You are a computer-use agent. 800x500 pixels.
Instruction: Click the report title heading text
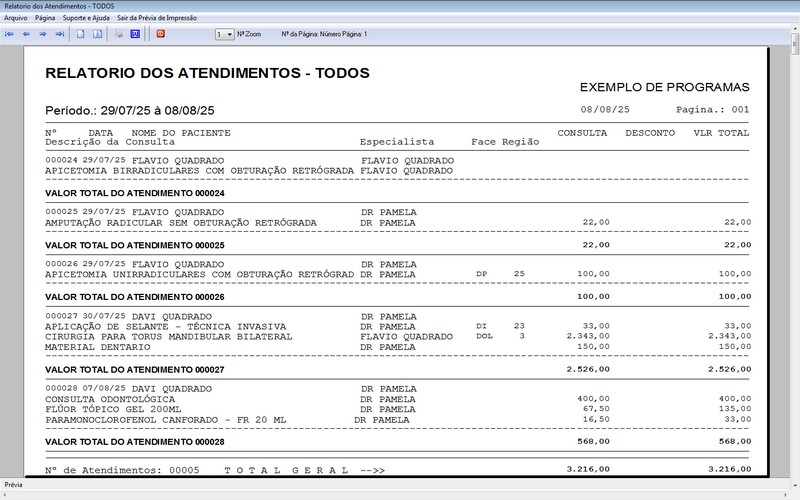[x=208, y=73]
